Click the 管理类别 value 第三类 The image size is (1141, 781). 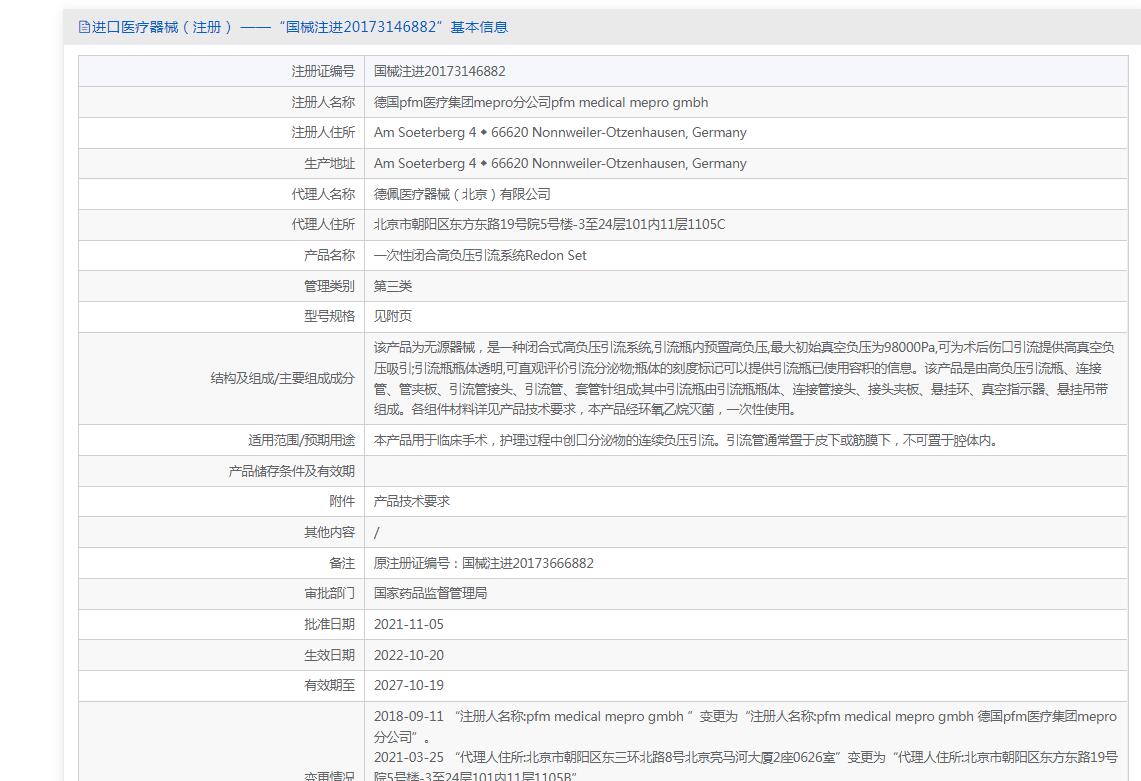coord(393,286)
